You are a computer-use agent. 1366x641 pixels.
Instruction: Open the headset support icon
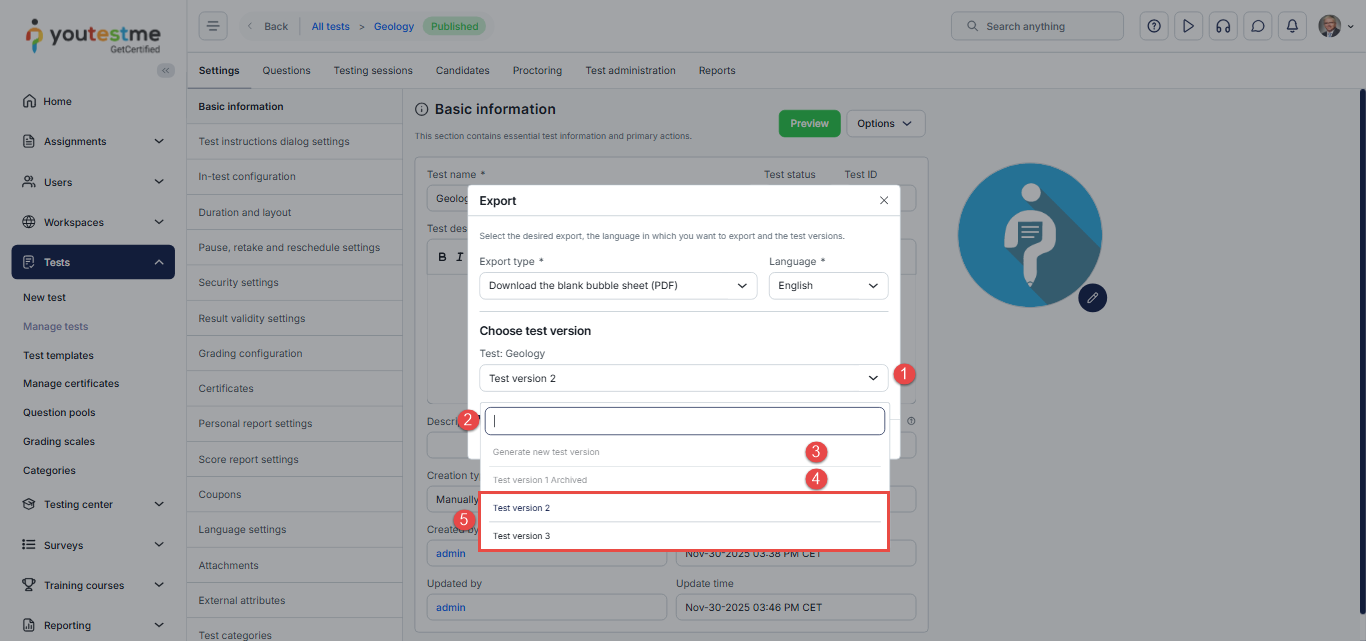click(1222, 26)
